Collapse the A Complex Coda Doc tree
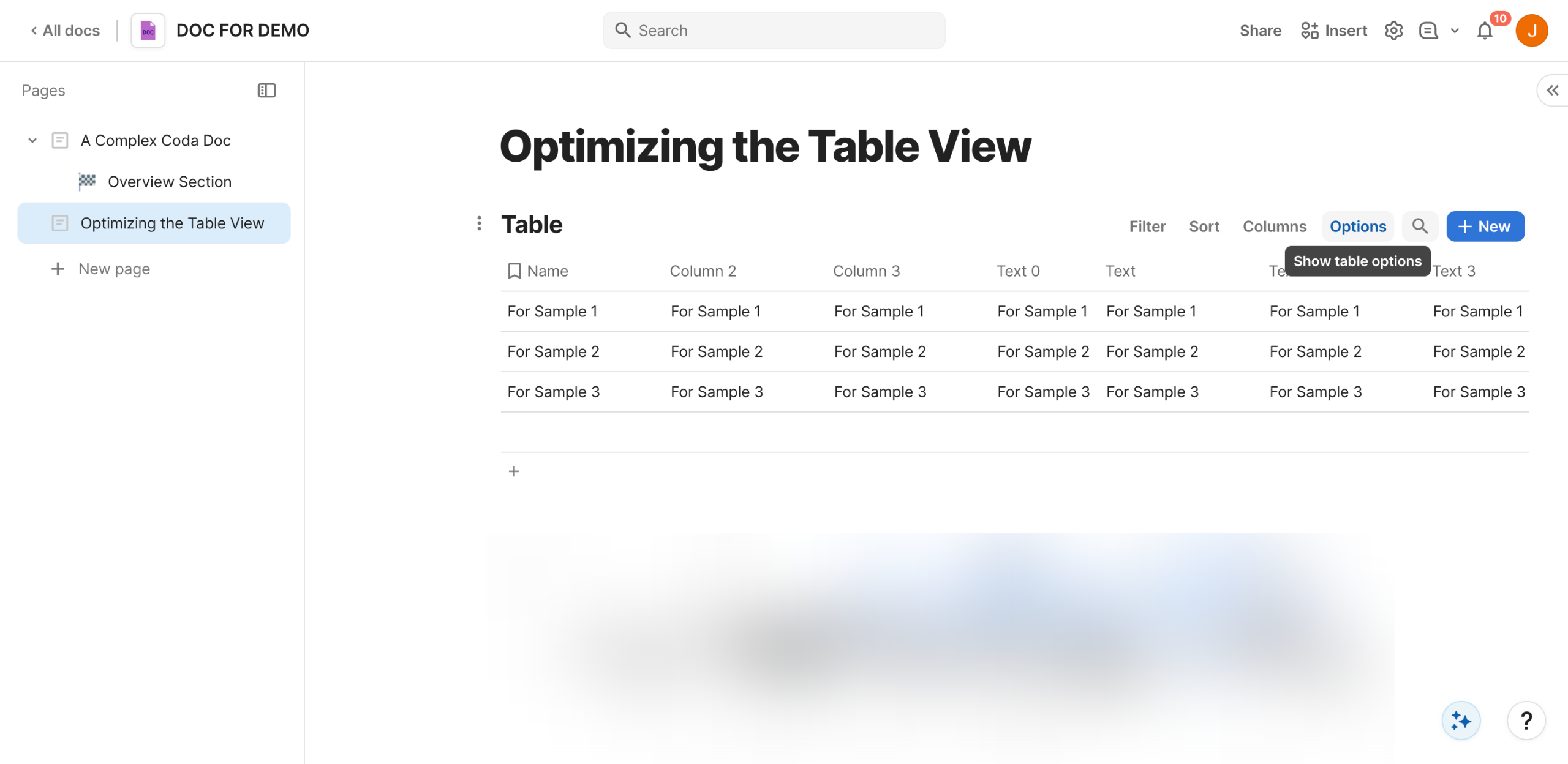 (x=32, y=141)
